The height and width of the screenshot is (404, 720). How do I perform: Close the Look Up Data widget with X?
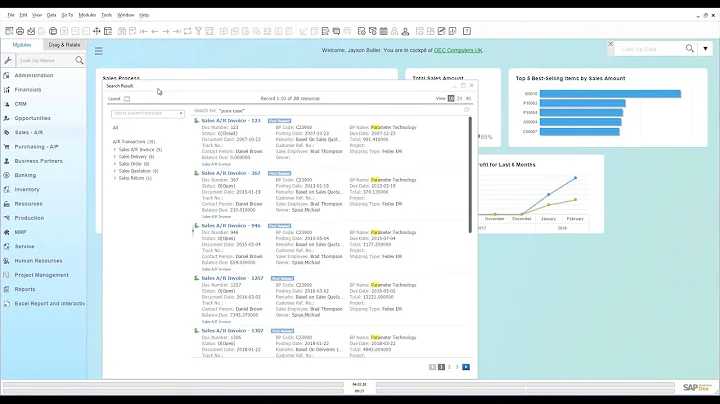click(610, 44)
